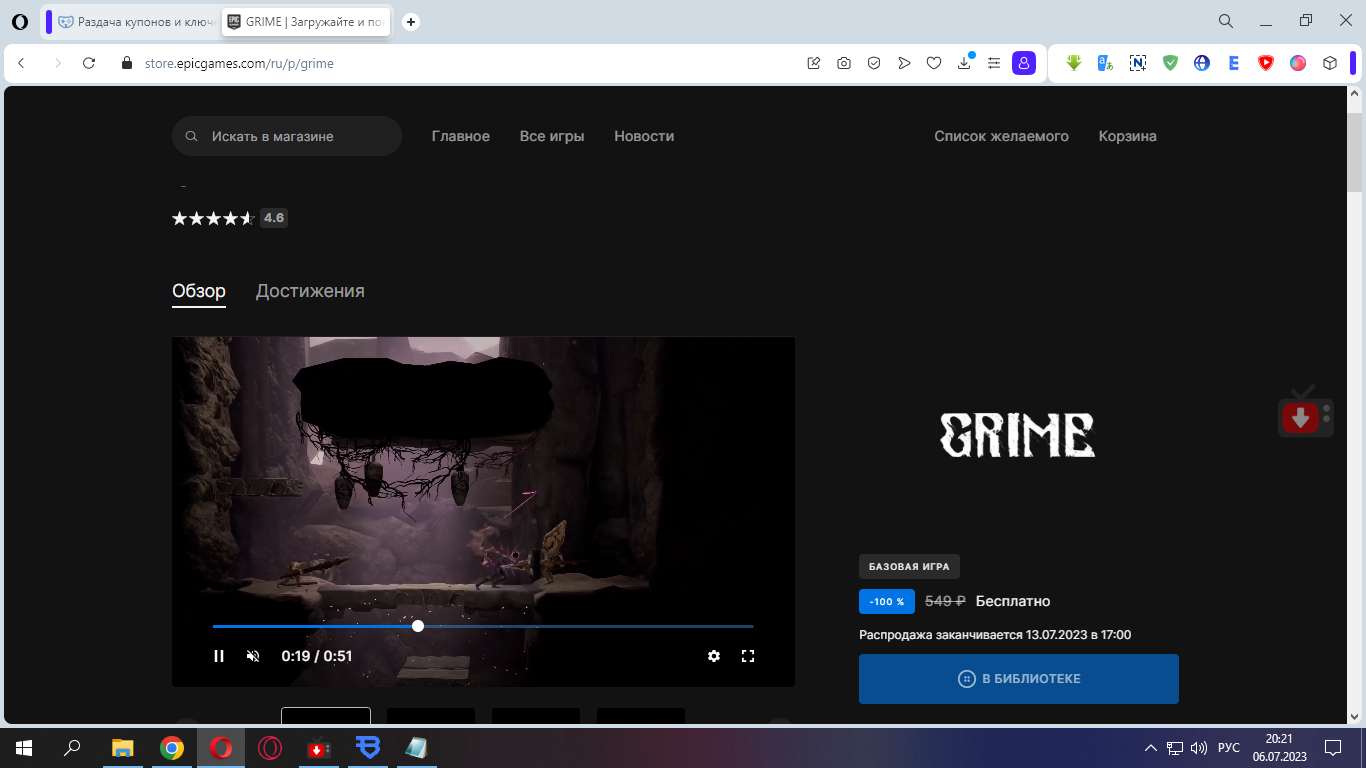
Task: Open the extensions cube icon
Action: tap(1330, 63)
